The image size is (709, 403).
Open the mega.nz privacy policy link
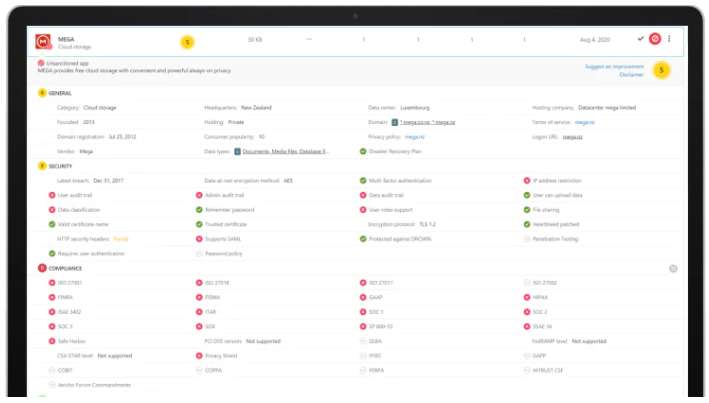415,137
